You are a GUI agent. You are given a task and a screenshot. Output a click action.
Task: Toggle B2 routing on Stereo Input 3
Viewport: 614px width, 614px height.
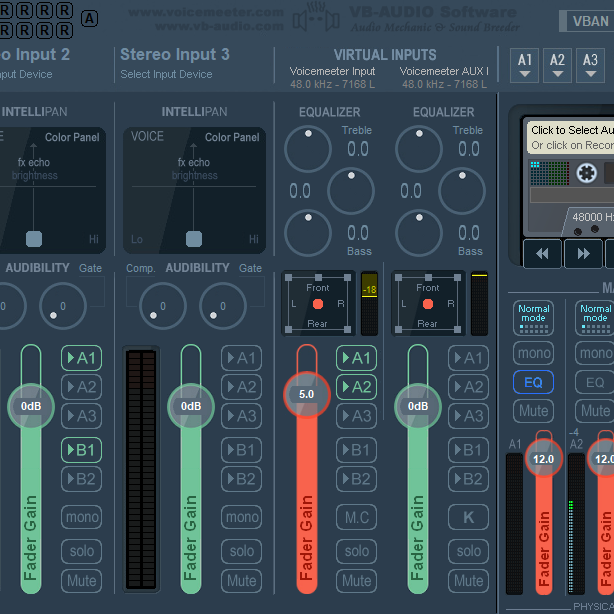pyautogui.click(x=242, y=479)
